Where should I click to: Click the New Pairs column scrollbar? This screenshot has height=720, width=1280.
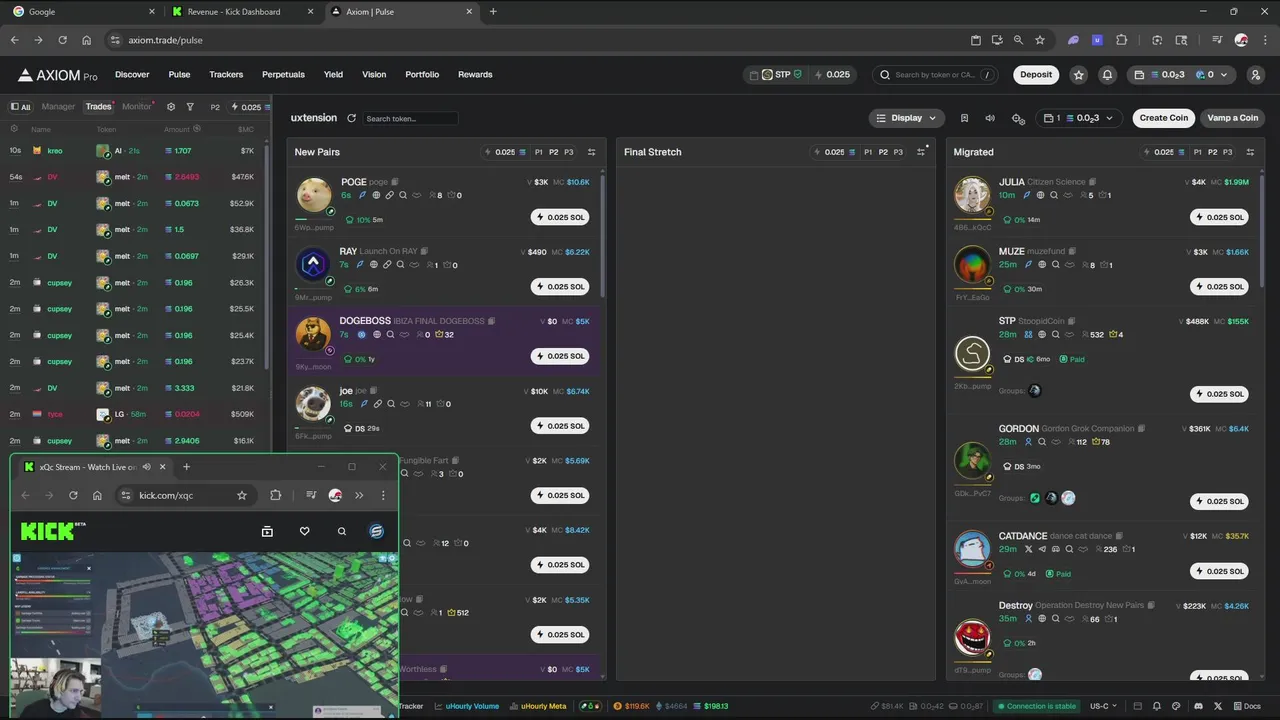click(602, 235)
